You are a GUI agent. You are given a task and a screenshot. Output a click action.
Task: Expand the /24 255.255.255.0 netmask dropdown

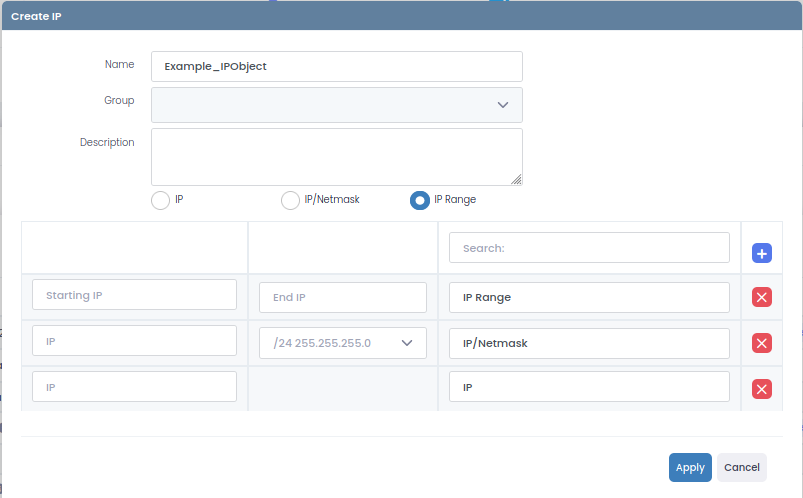pyautogui.click(x=342, y=343)
